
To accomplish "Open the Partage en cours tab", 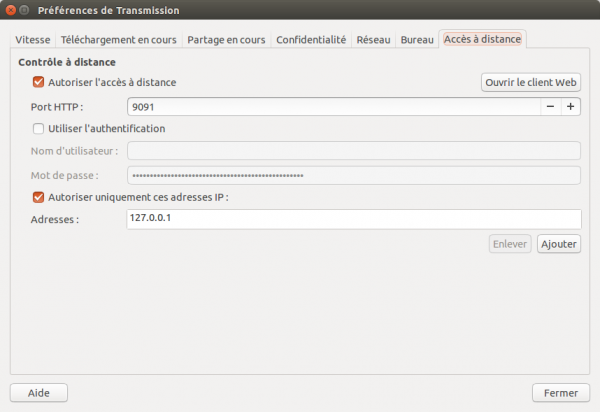I will tap(226, 39).
